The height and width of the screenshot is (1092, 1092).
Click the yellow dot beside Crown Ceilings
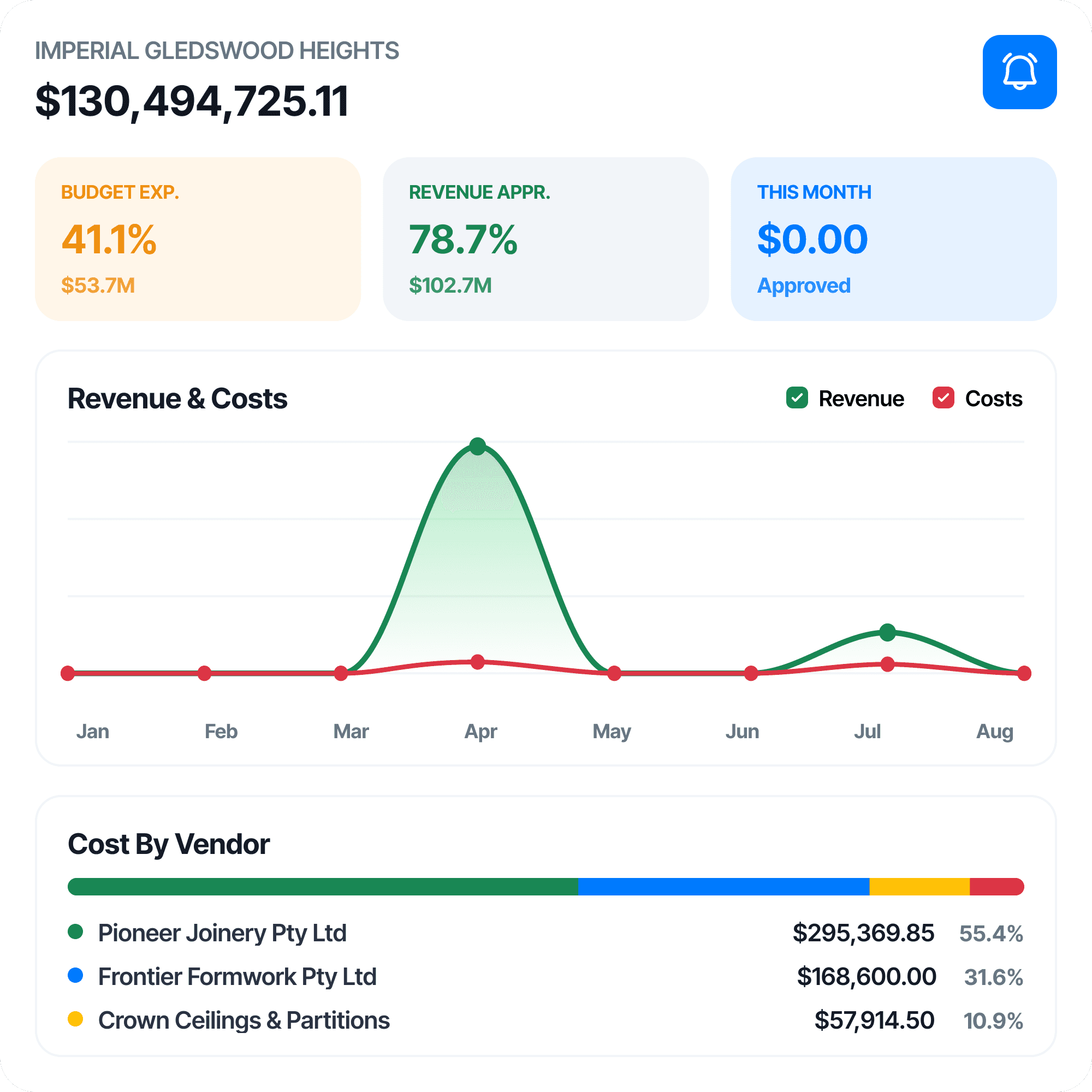pyautogui.click(x=76, y=1019)
